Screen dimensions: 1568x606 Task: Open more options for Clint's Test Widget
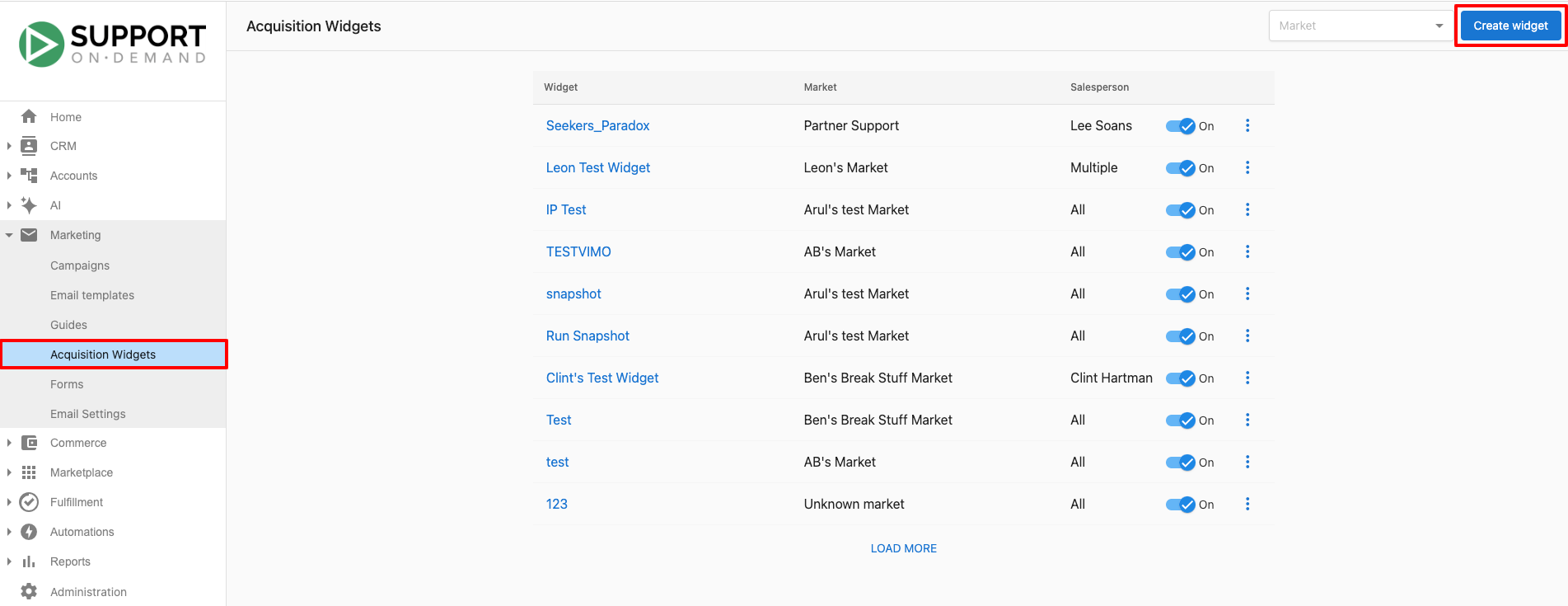[1247, 378]
